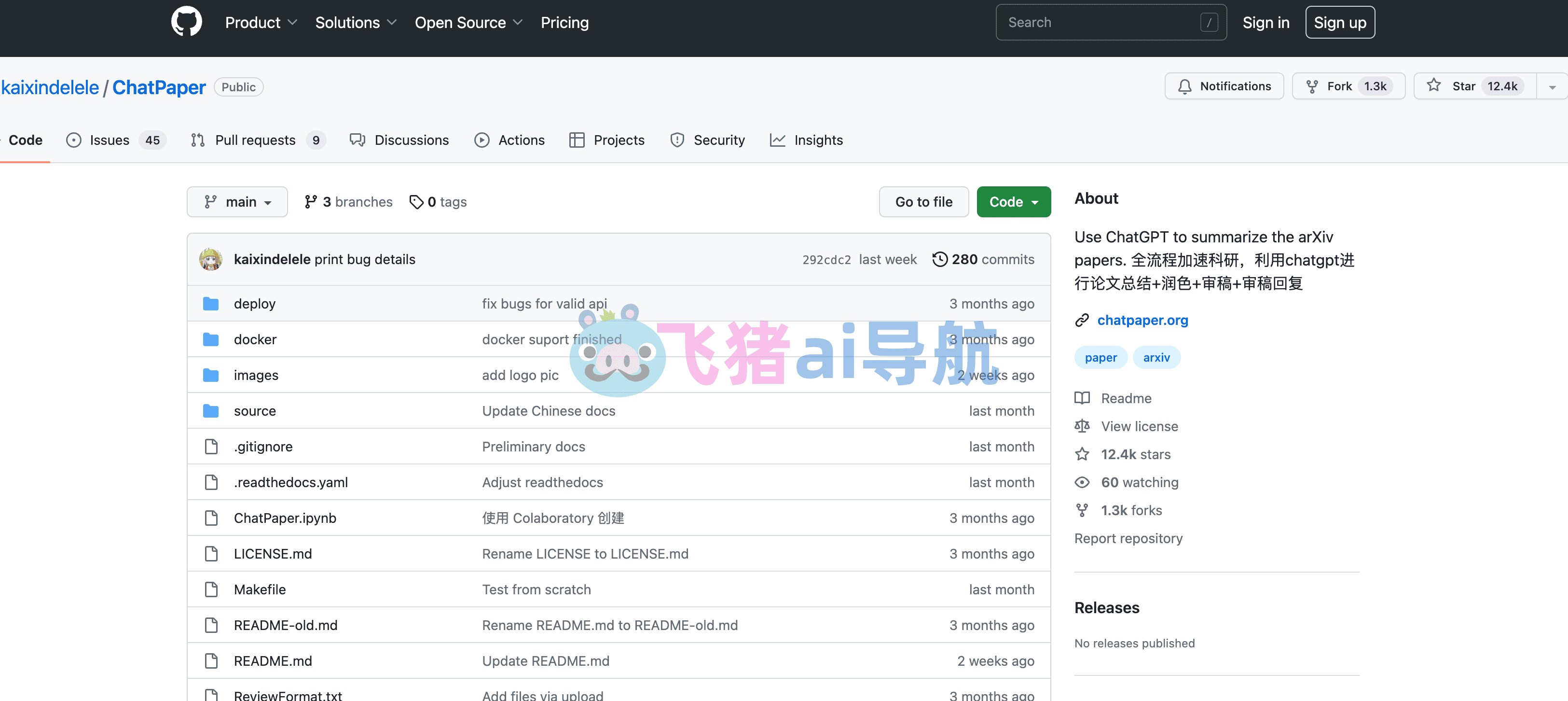The width and height of the screenshot is (1568, 701).
Task: View the Insights tab
Action: (x=807, y=140)
